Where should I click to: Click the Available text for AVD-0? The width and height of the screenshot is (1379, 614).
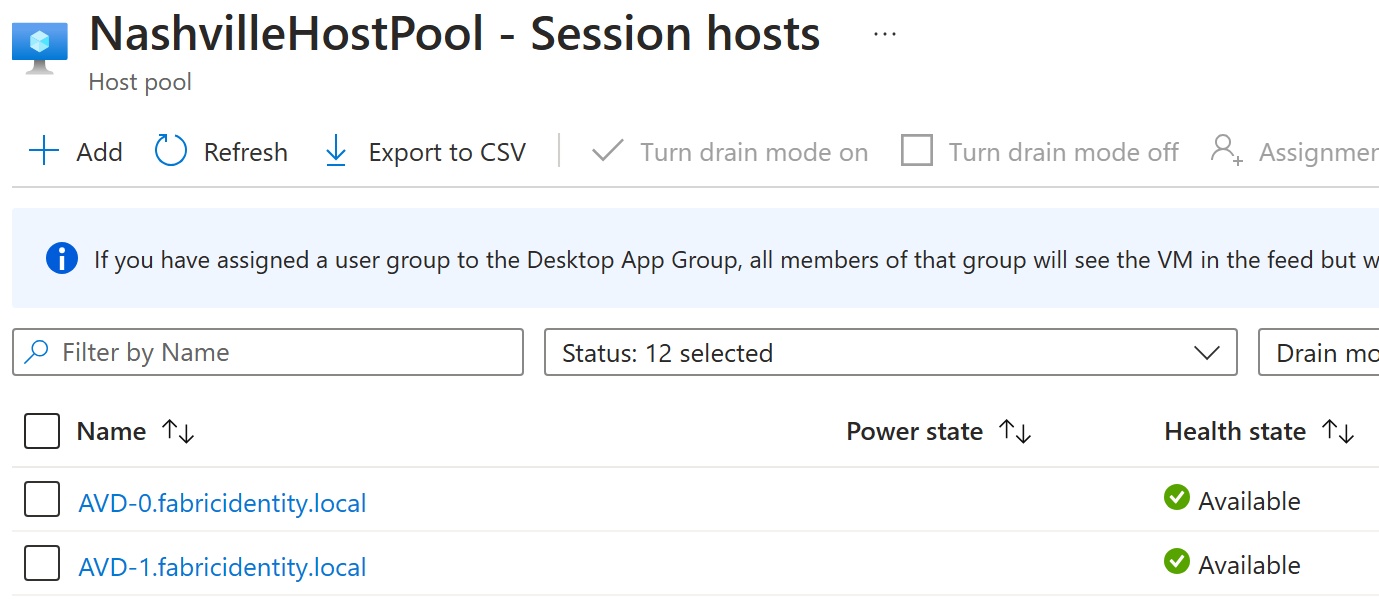point(1249,501)
